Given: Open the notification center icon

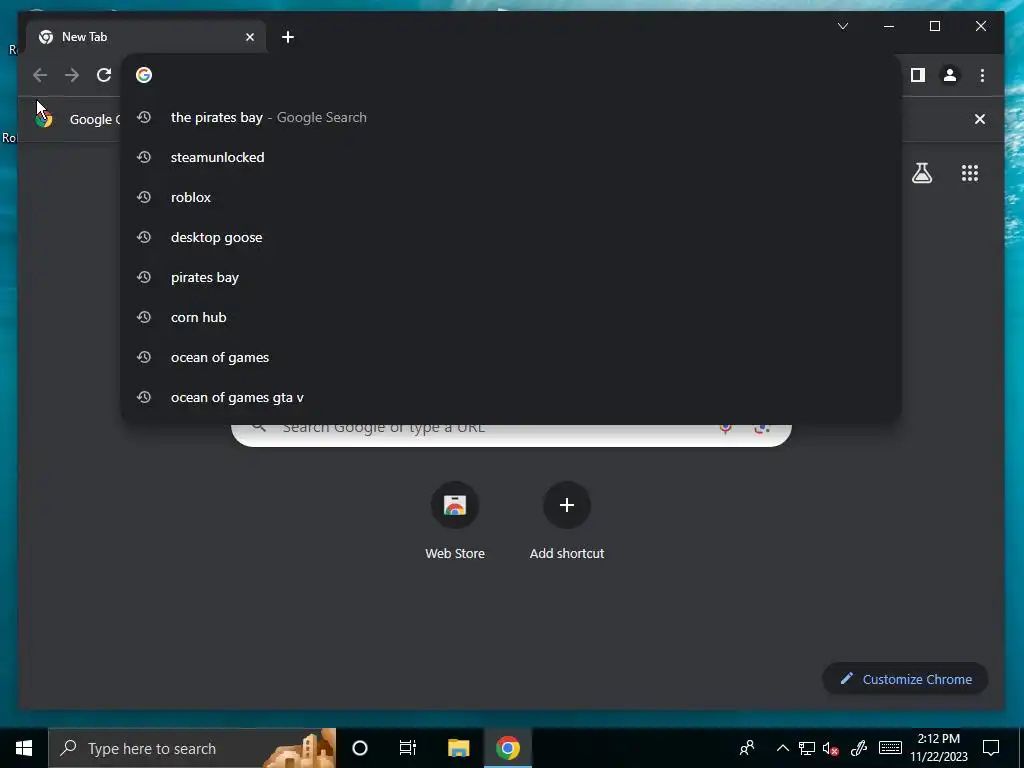Looking at the screenshot, I should click(991, 748).
